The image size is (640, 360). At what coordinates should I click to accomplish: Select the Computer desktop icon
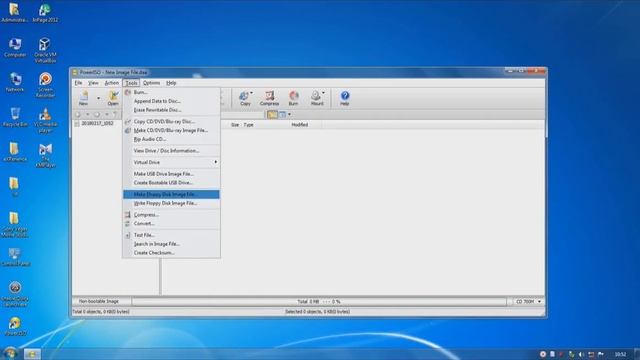pos(15,47)
